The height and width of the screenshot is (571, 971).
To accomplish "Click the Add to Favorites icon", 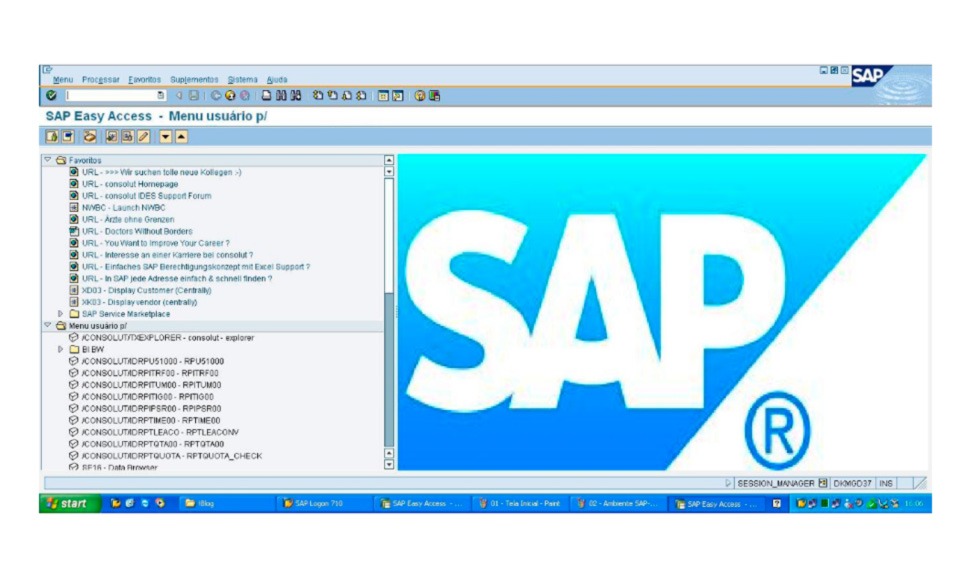I will click(111, 136).
